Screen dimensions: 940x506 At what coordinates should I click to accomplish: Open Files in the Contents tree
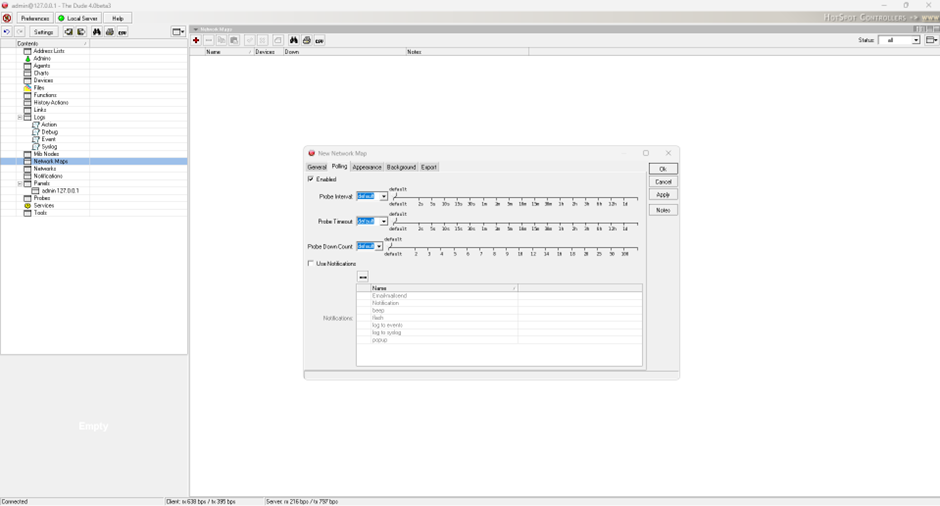click(x=39, y=88)
